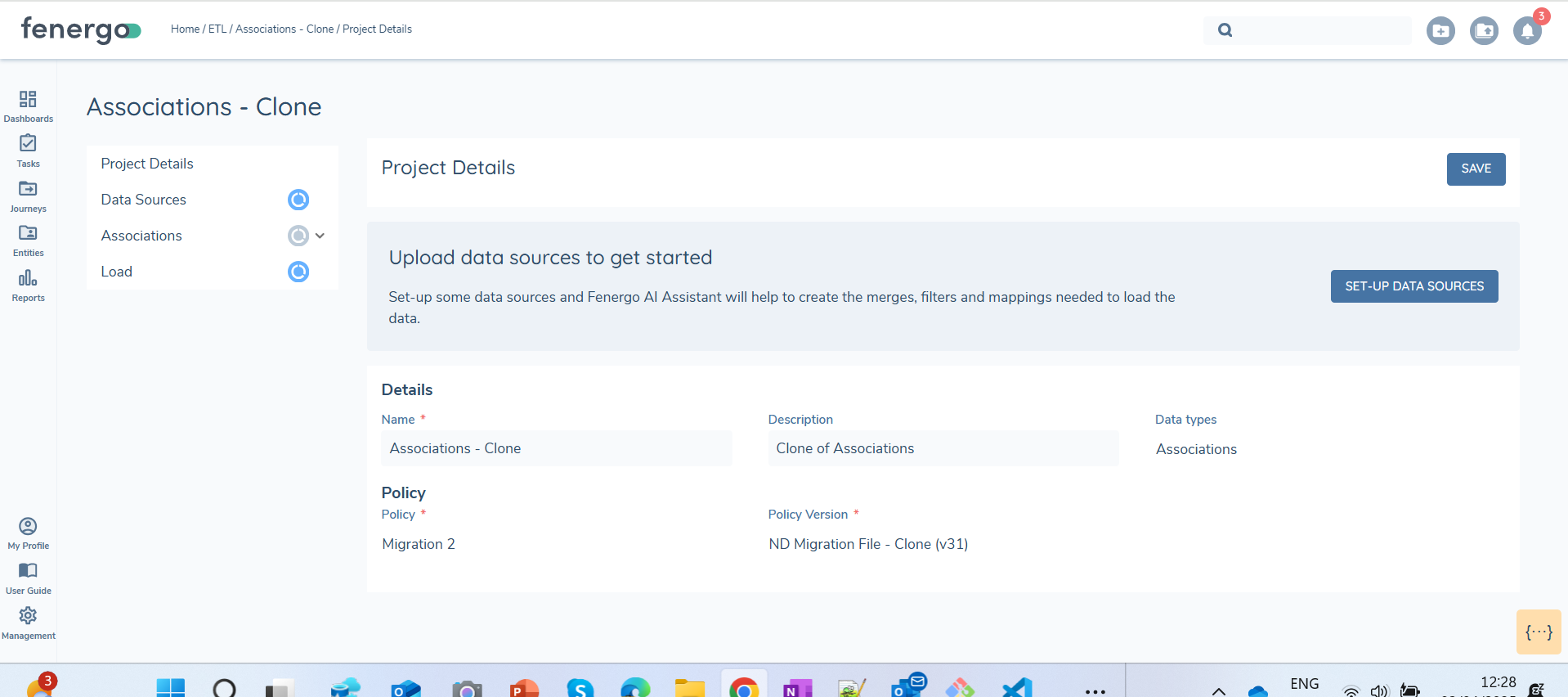The height and width of the screenshot is (697, 1568).
Task: Click the Description input field
Action: tap(943, 448)
